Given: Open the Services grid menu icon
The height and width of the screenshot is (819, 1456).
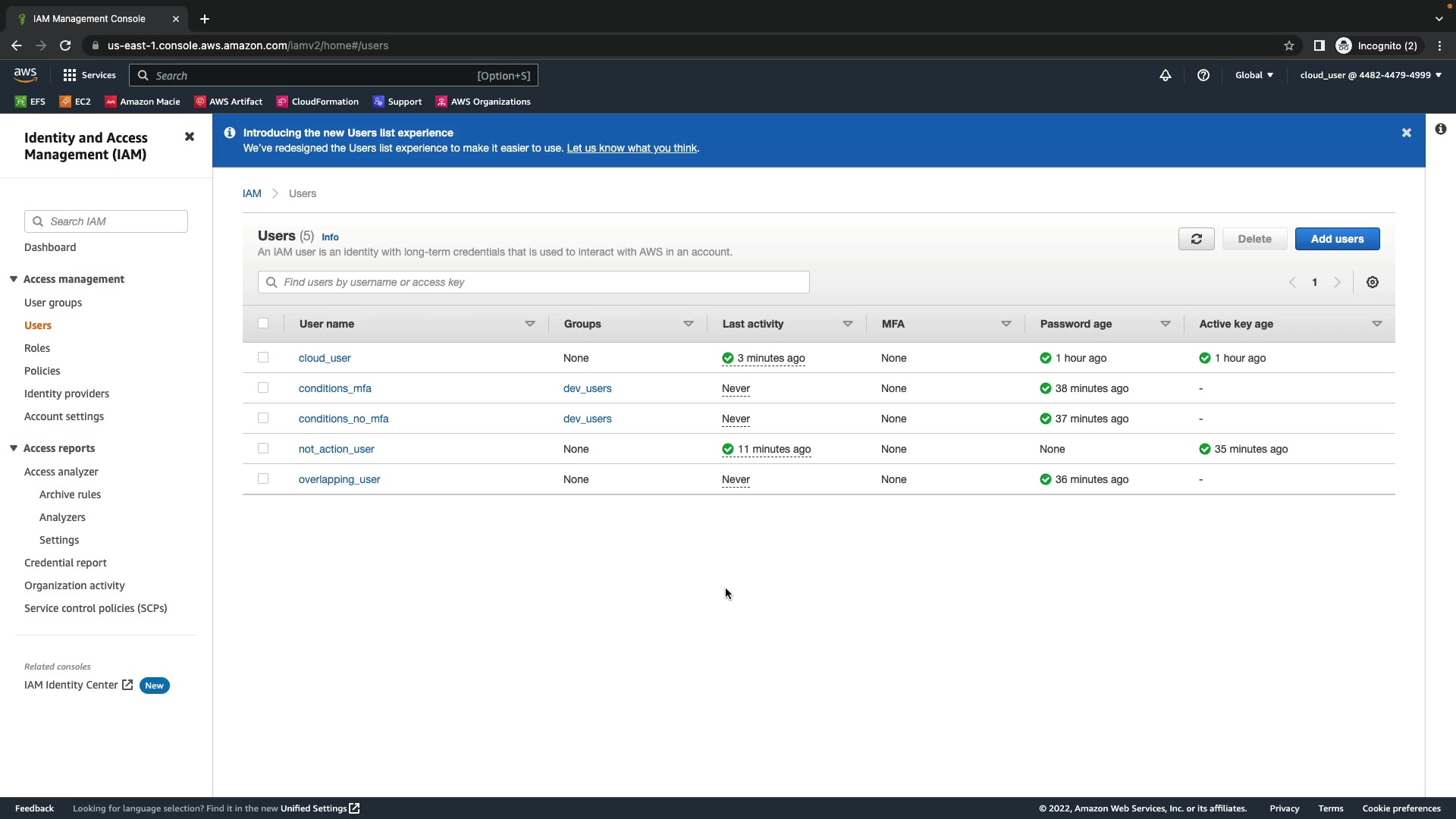Looking at the screenshot, I should tap(70, 75).
